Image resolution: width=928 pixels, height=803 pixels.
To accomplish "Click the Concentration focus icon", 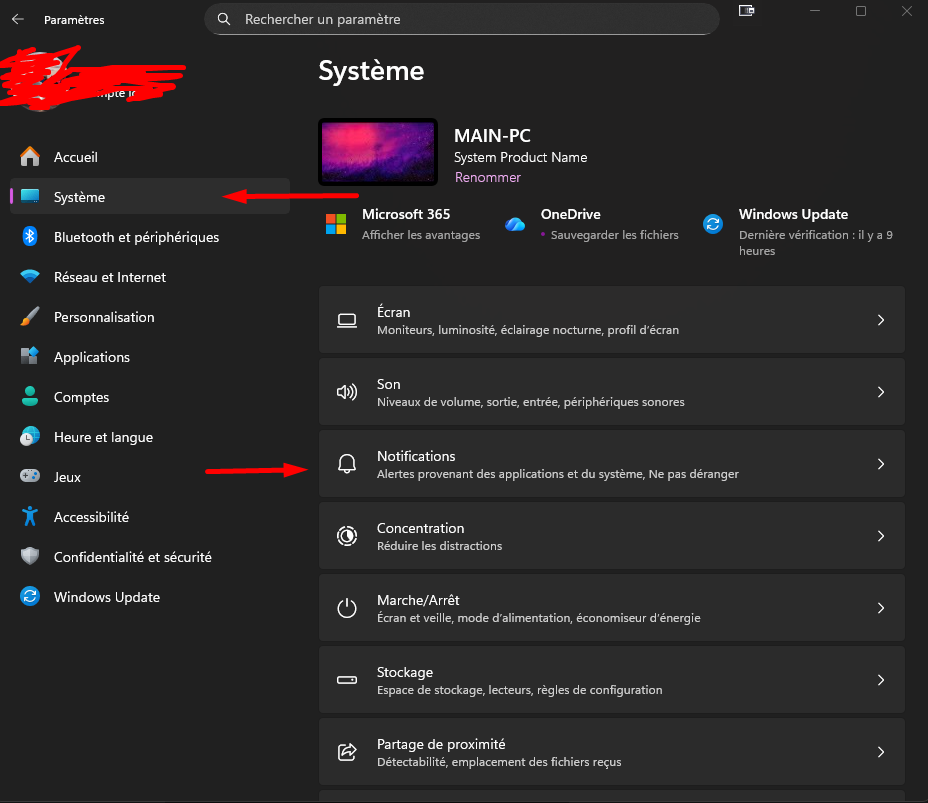I will pos(347,536).
